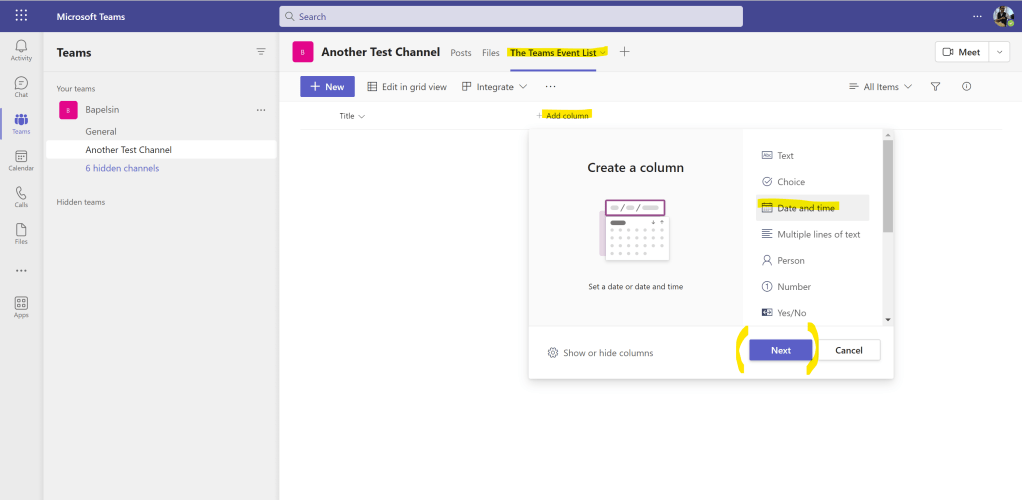Image resolution: width=1022 pixels, height=500 pixels.
Task: Open the list info icon
Action: (x=966, y=87)
